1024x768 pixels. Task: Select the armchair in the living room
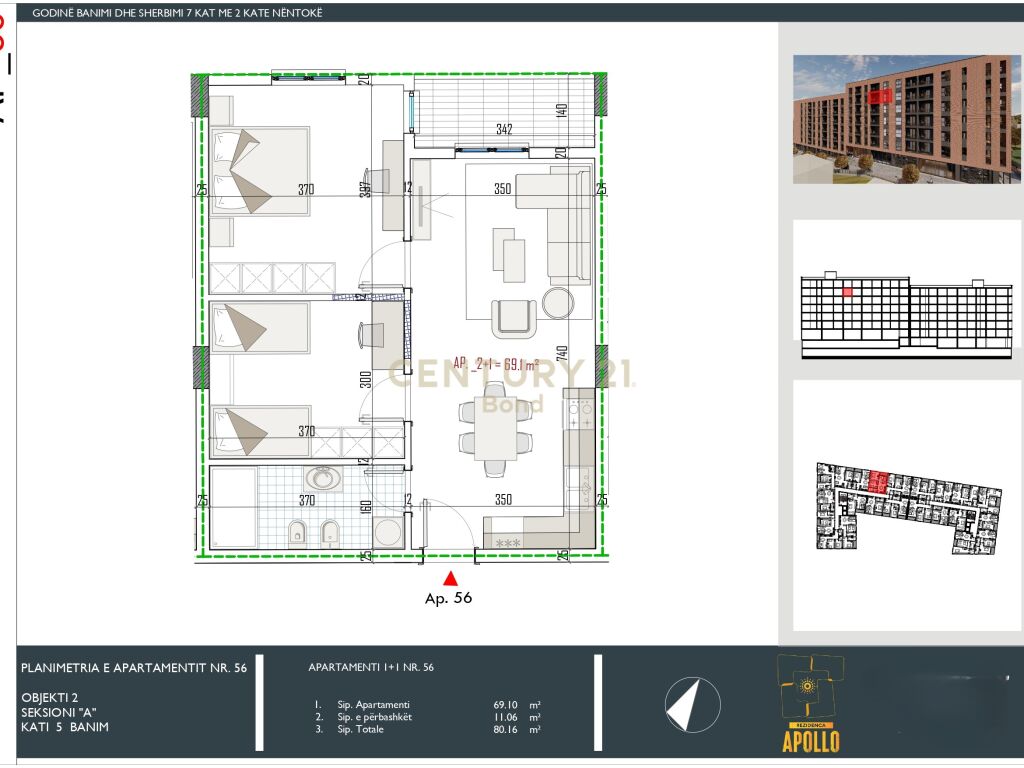coord(514,316)
